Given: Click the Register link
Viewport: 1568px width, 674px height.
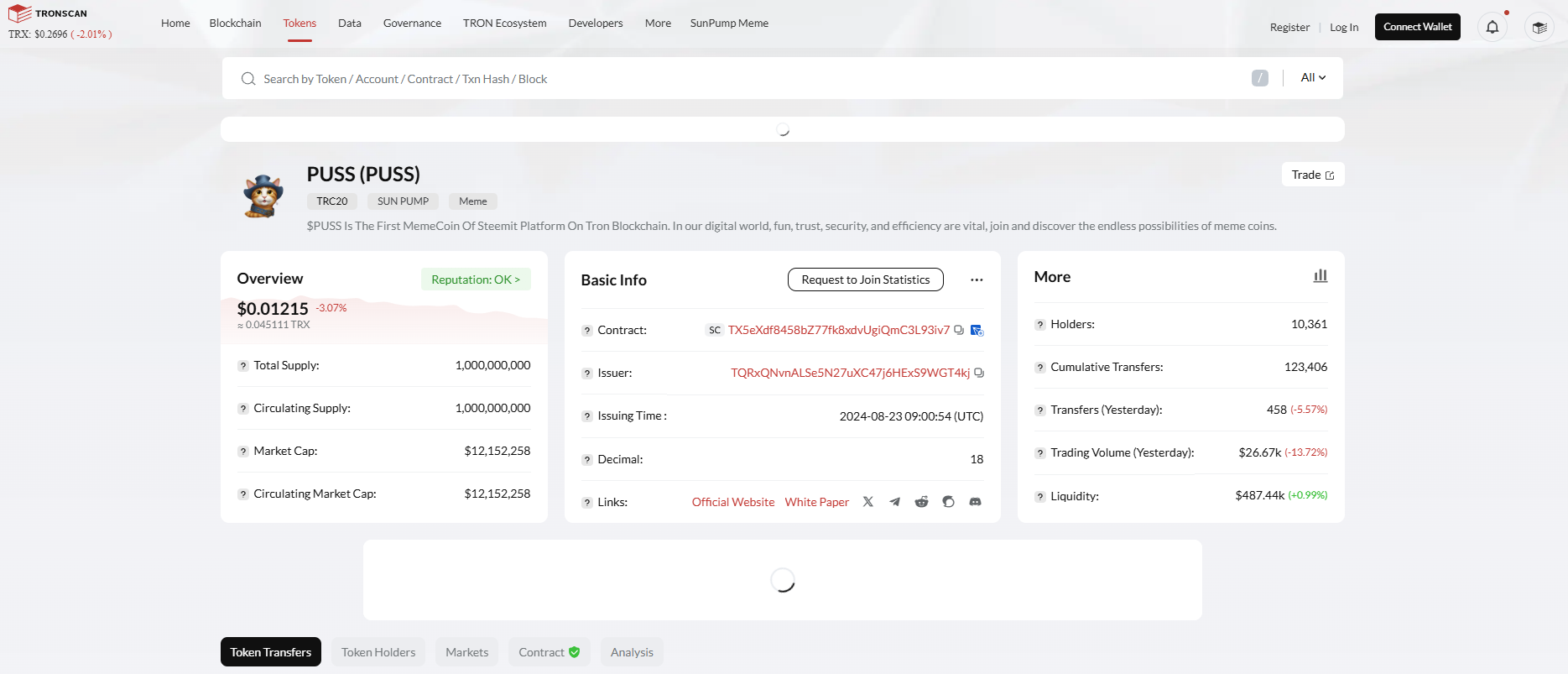Looking at the screenshot, I should pos(1289,28).
